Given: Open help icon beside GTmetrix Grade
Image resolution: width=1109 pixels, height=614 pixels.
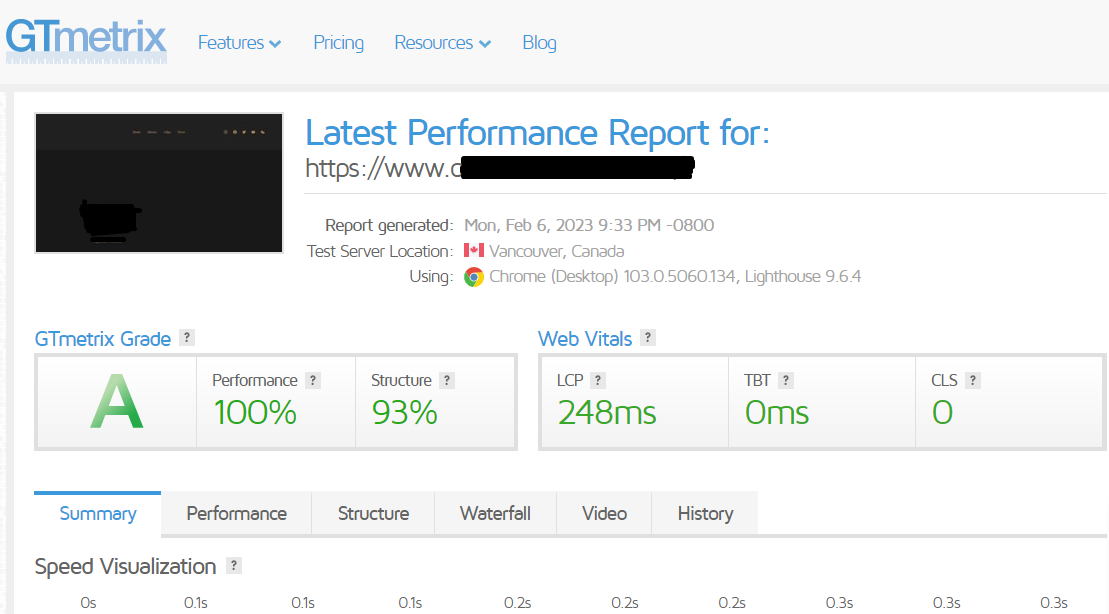Looking at the screenshot, I should click(187, 338).
